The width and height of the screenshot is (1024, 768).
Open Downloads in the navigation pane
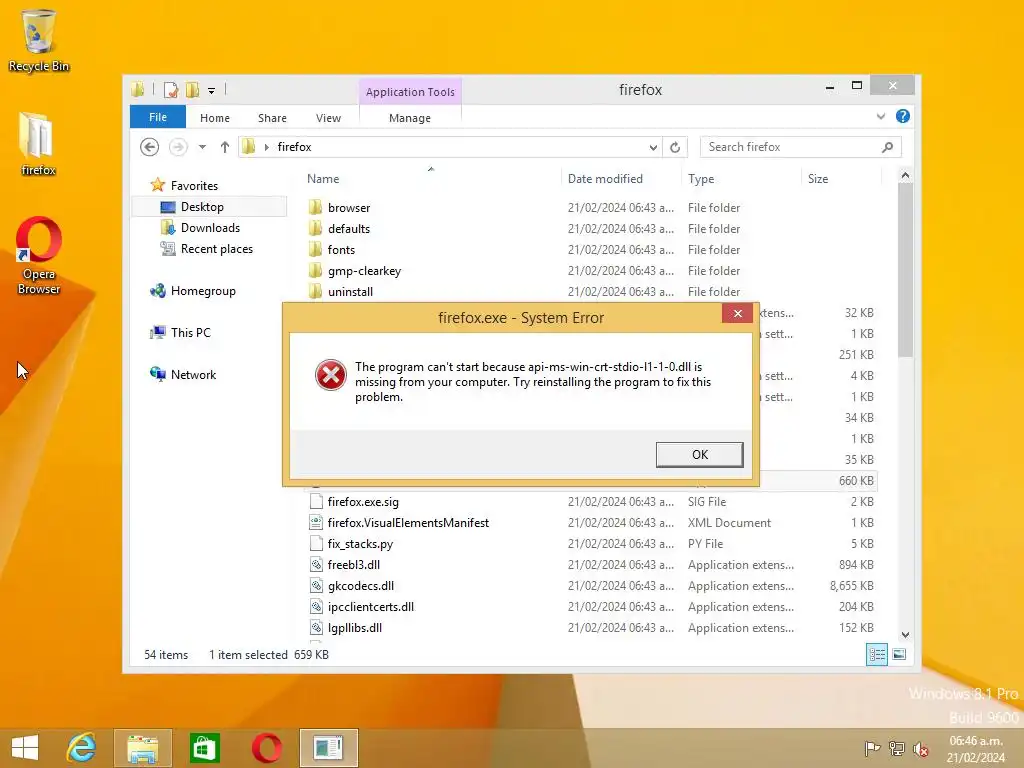tap(210, 227)
